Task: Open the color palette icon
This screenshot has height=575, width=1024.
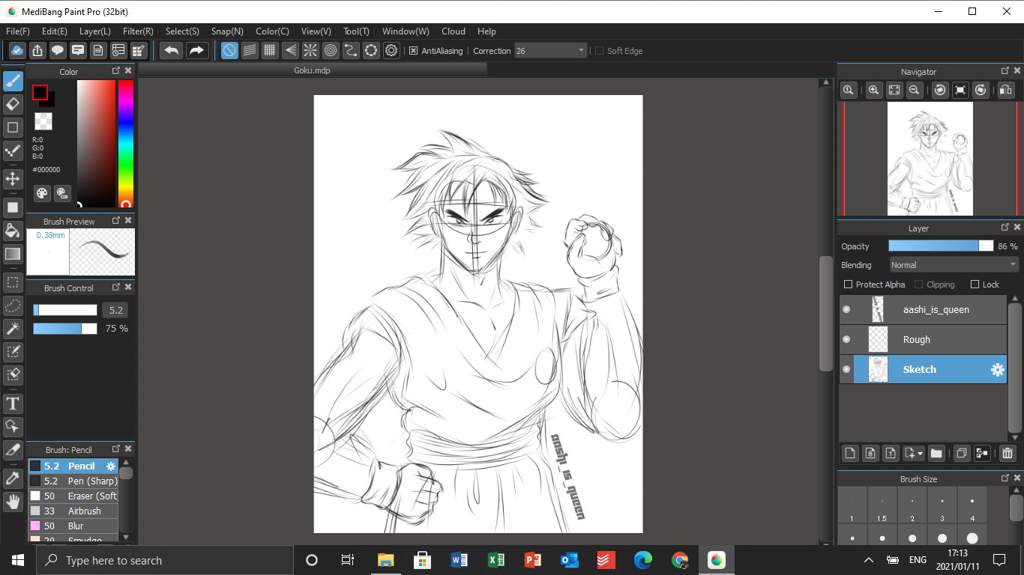Action: (x=42, y=193)
